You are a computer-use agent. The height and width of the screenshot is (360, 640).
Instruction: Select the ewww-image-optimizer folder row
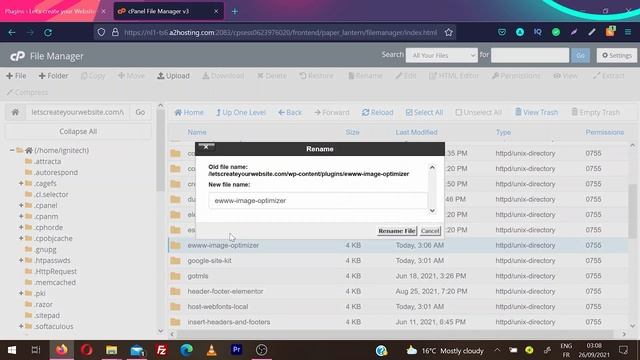pos(398,245)
